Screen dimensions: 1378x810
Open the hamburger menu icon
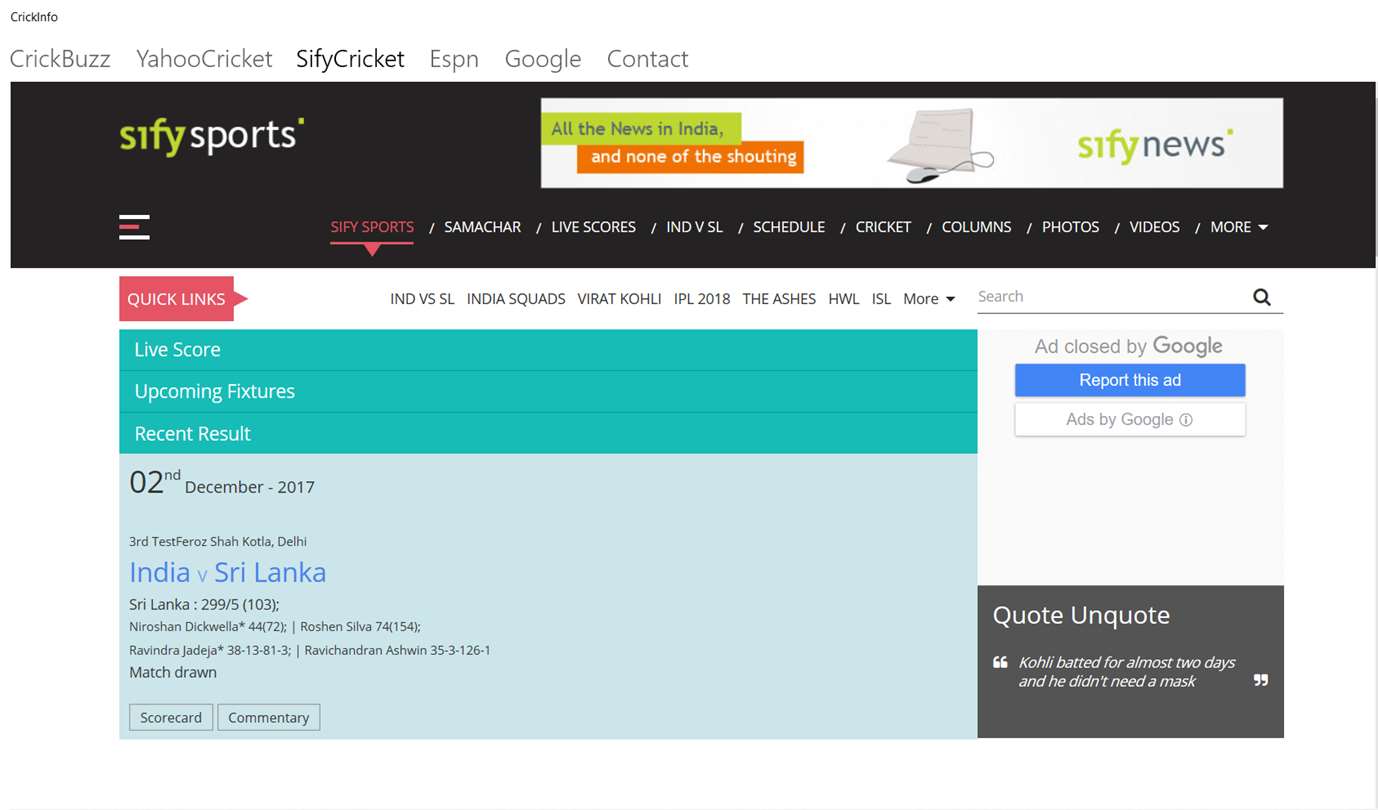pyautogui.click(x=134, y=227)
